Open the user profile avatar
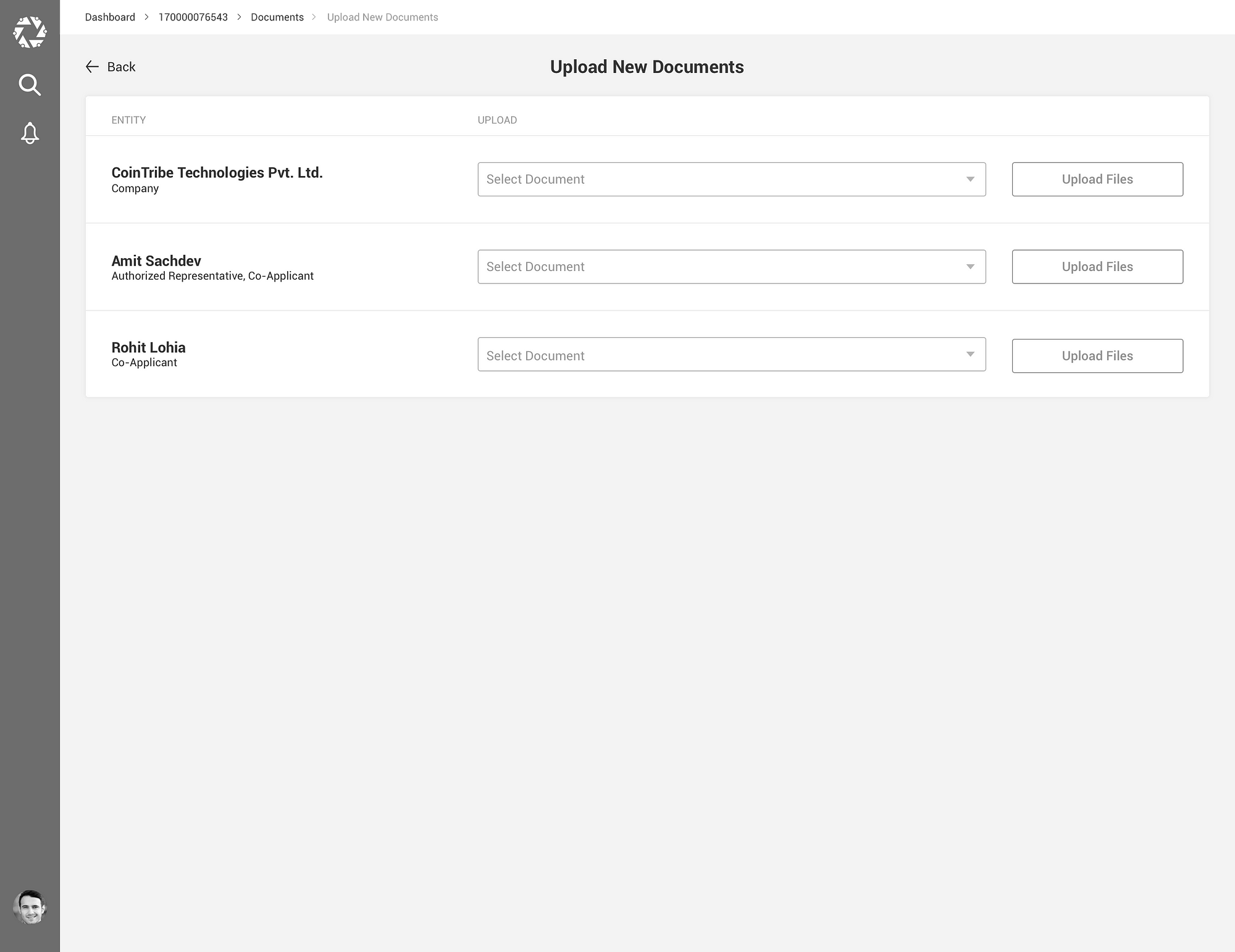The width and height of the screenshot is (1235, 952). (30, 907)
